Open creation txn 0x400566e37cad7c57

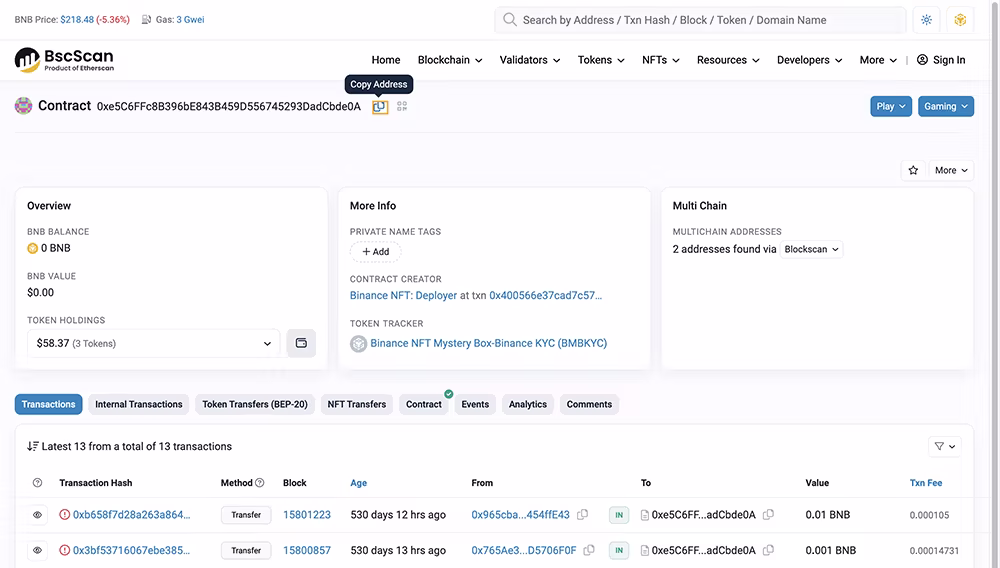545,295
